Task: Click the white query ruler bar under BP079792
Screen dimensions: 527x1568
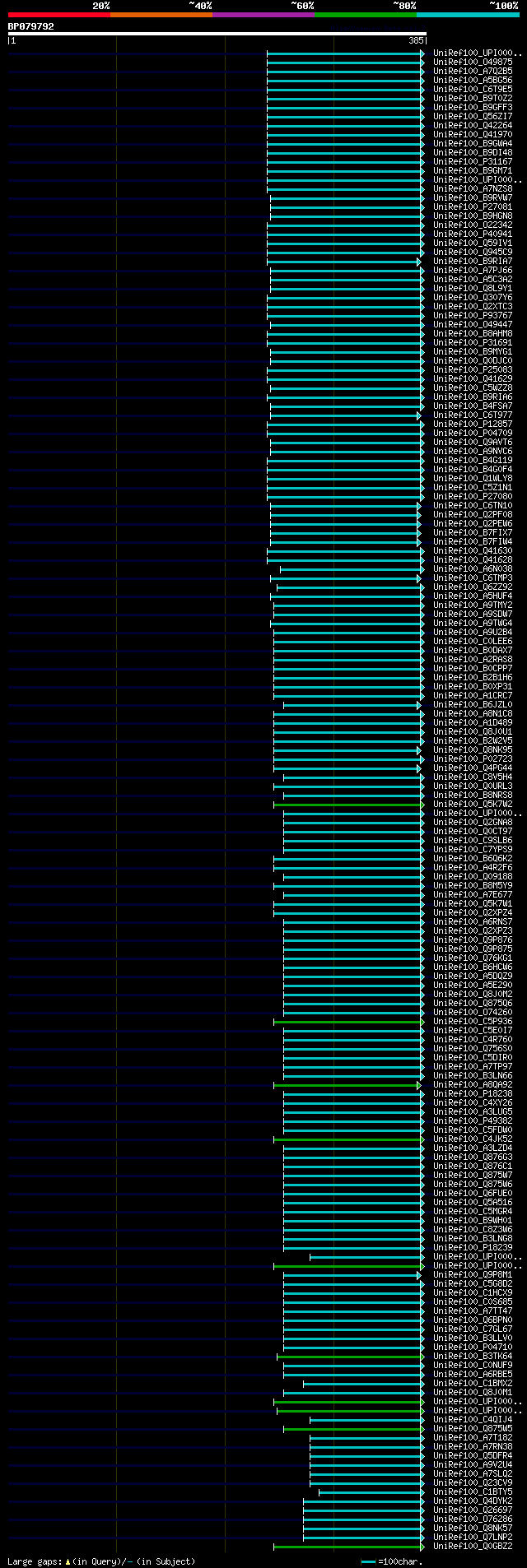Action: [x=217, y=34]
